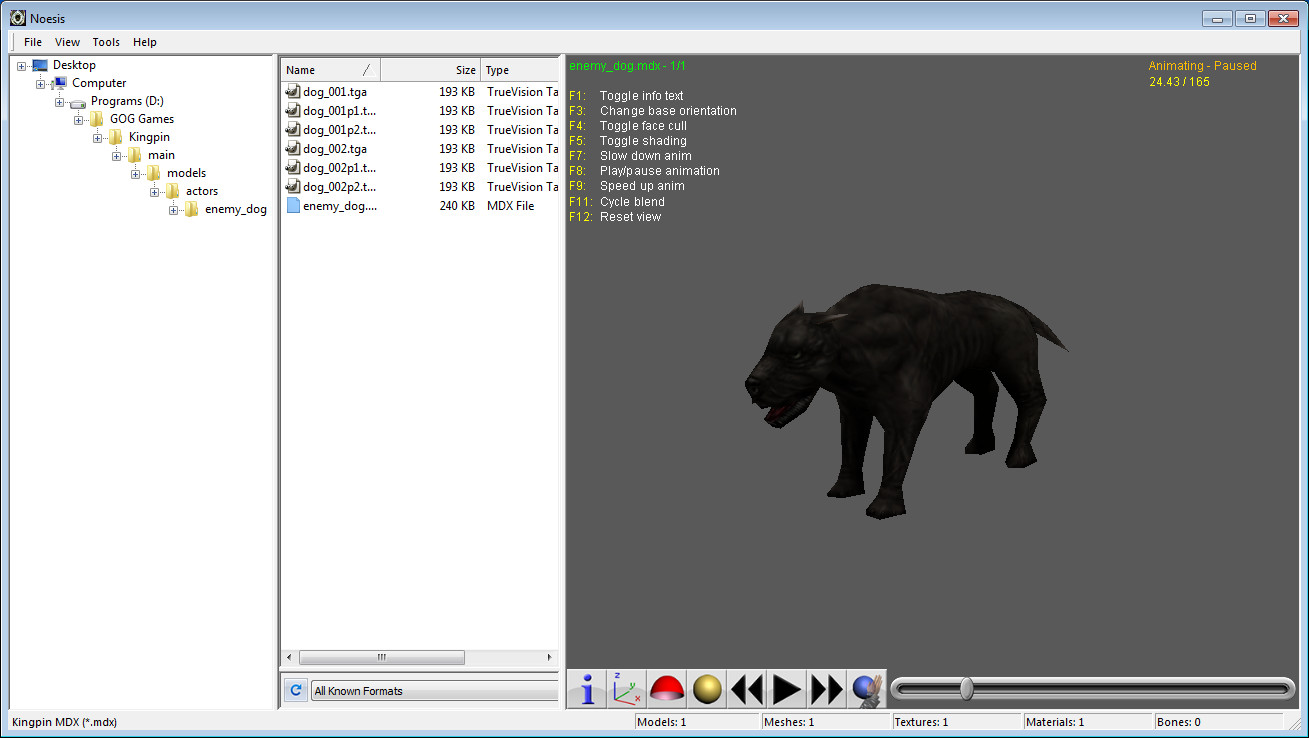Click the fast-forward speed up animation button
This screenshot has width=1309, height=738.
827,689
